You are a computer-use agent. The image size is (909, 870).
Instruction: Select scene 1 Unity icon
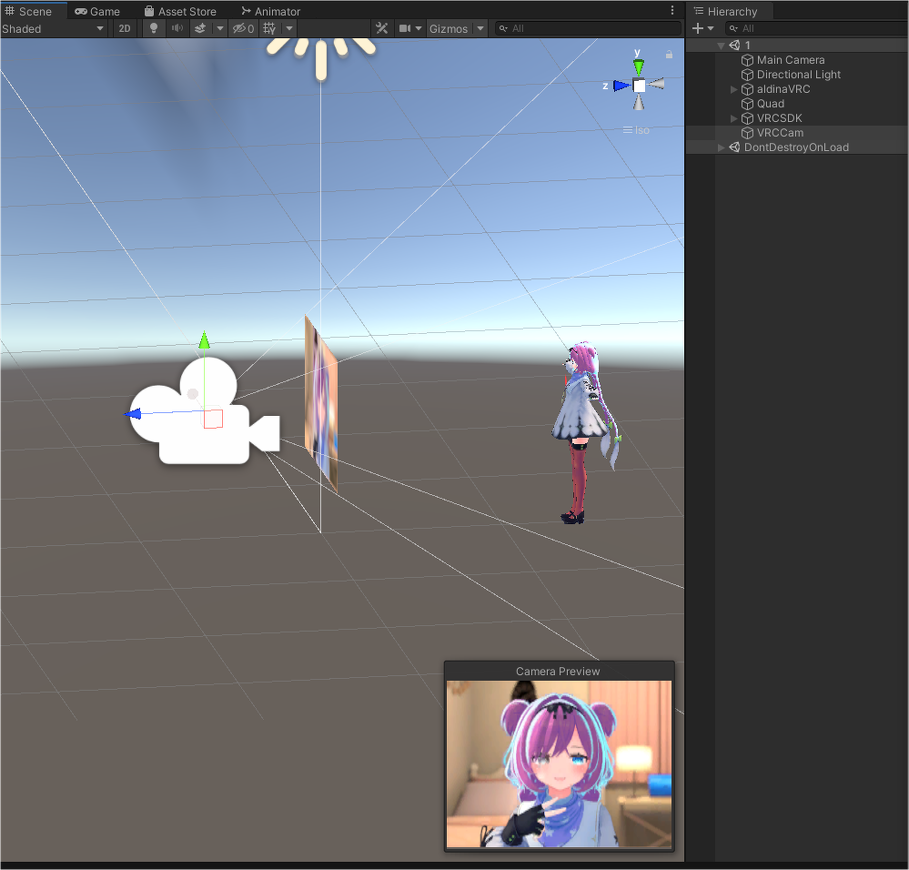click(735, 45)
